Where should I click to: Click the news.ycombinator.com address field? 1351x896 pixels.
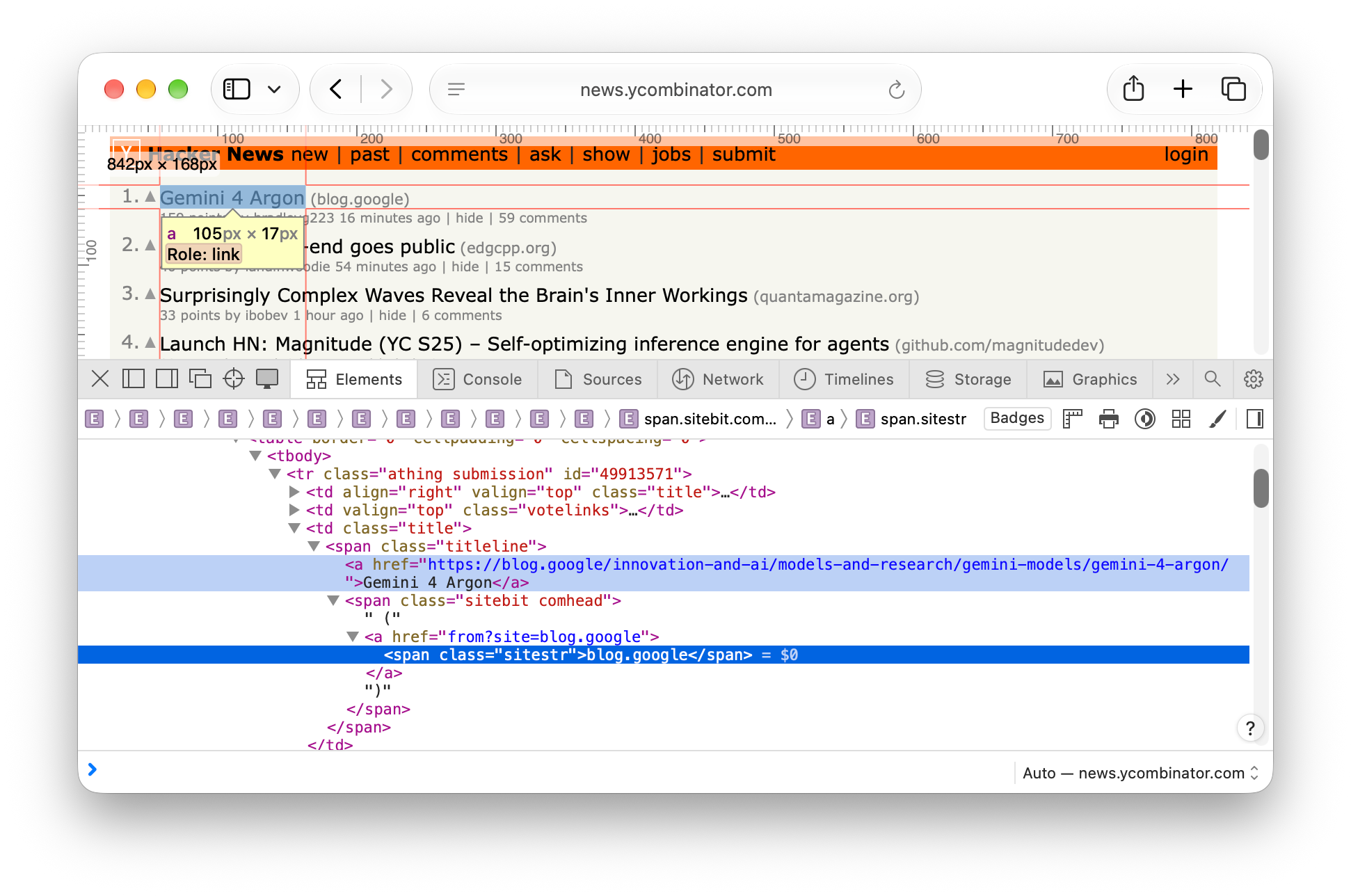click(x=675, y=89)
